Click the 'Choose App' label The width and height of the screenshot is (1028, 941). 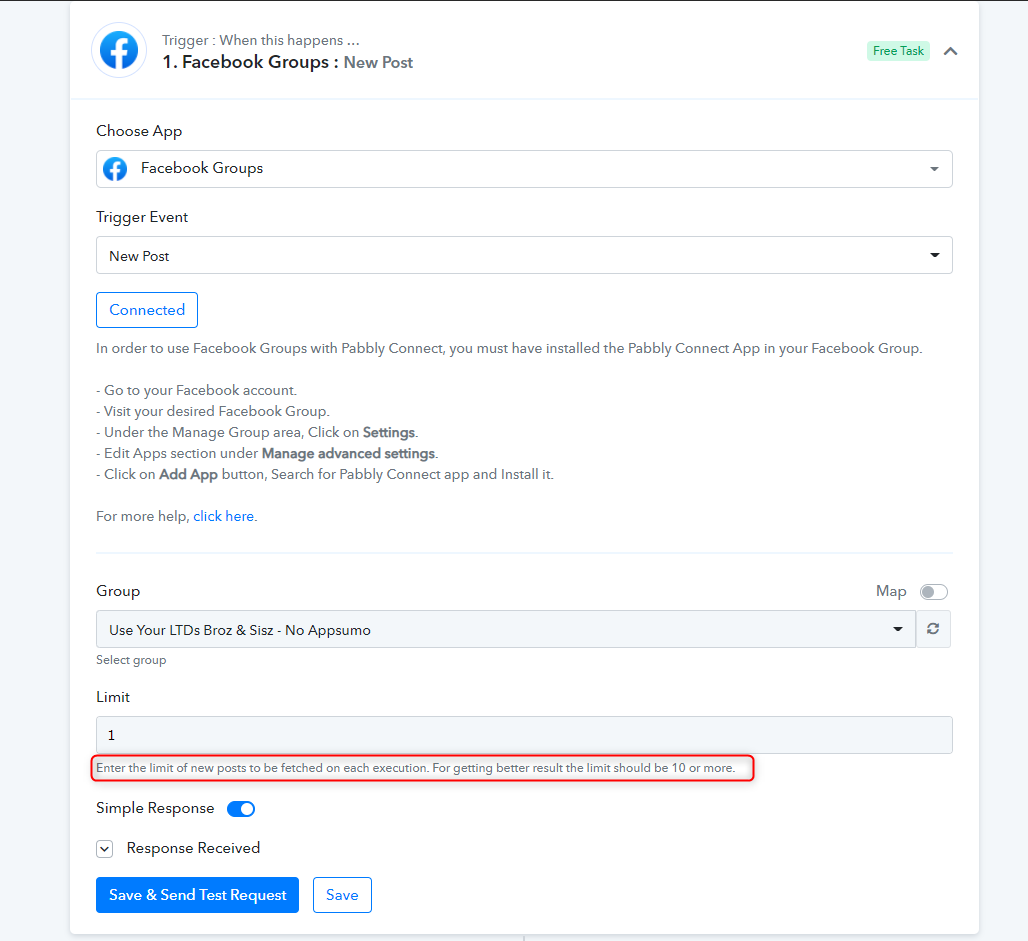pos(139,131)
